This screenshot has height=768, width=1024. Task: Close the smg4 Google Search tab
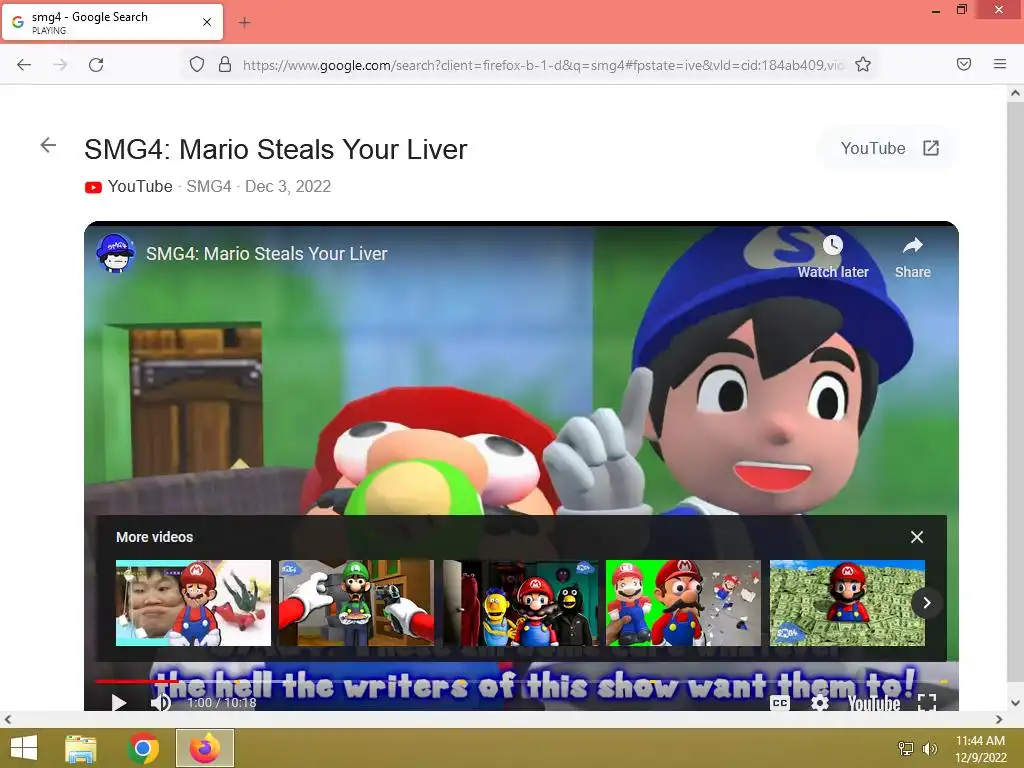pyautogui.click(x=206, y=22)
